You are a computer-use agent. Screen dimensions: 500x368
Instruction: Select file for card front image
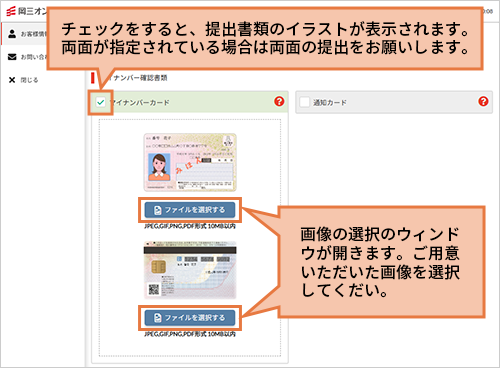190,210
